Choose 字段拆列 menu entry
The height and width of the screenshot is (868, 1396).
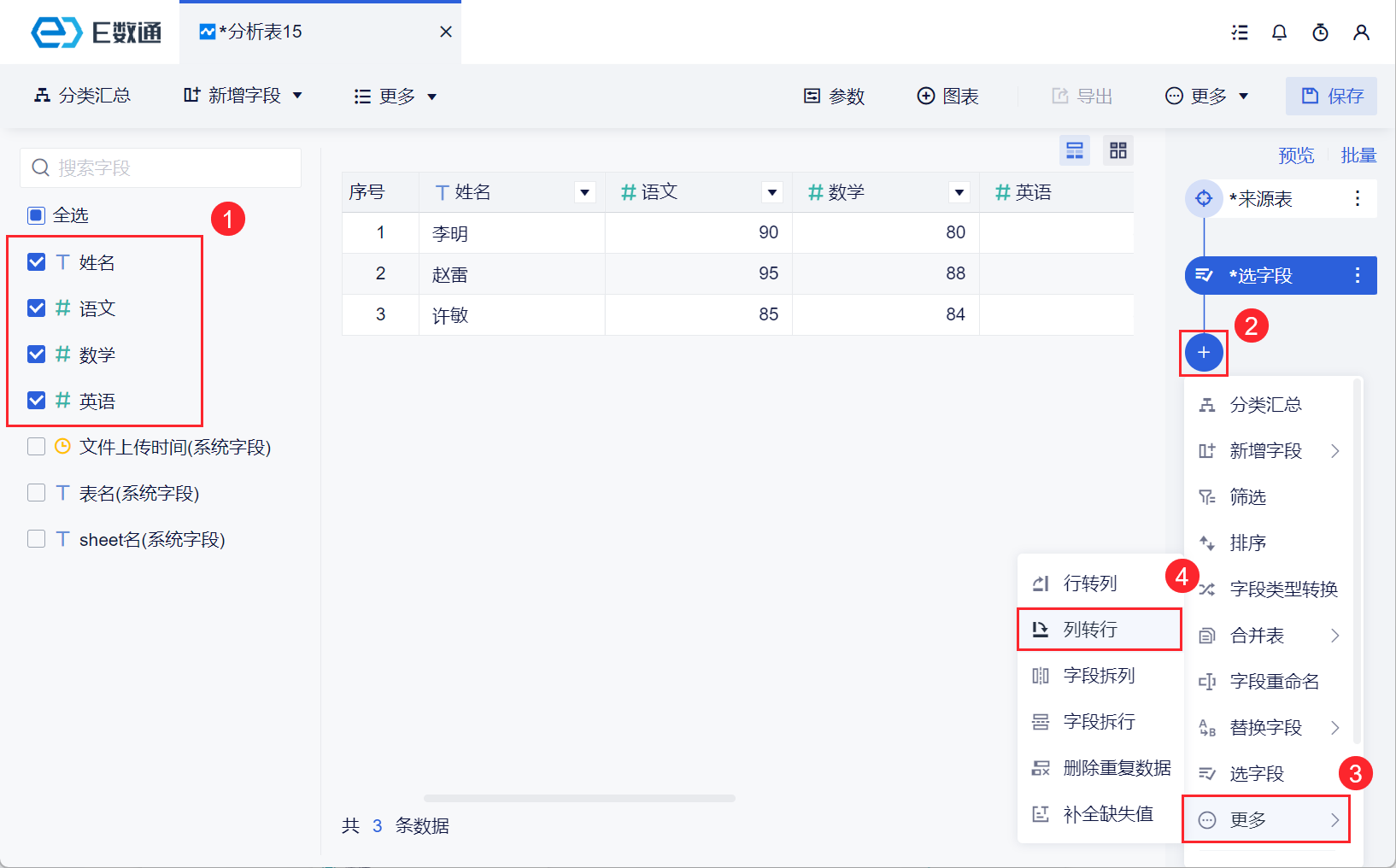(x=1099, y=676)
